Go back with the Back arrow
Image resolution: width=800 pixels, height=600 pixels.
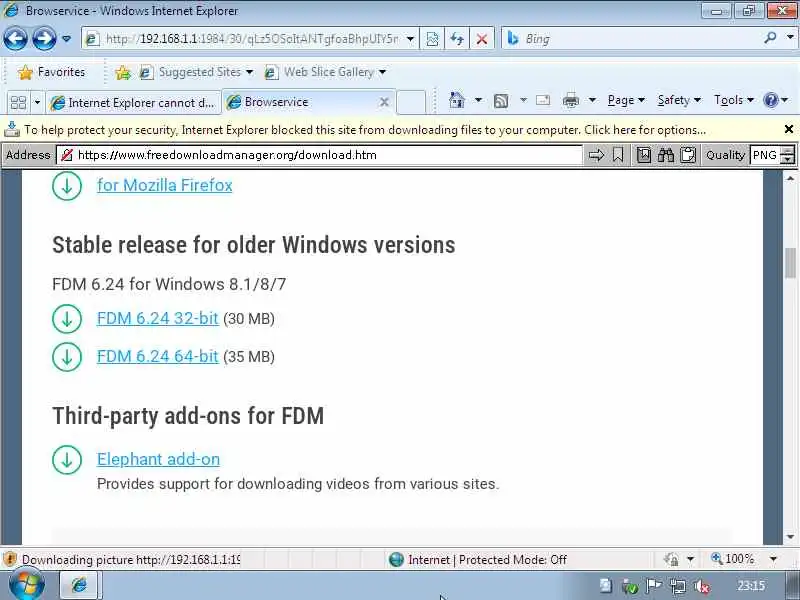click(x=15, y=38)
